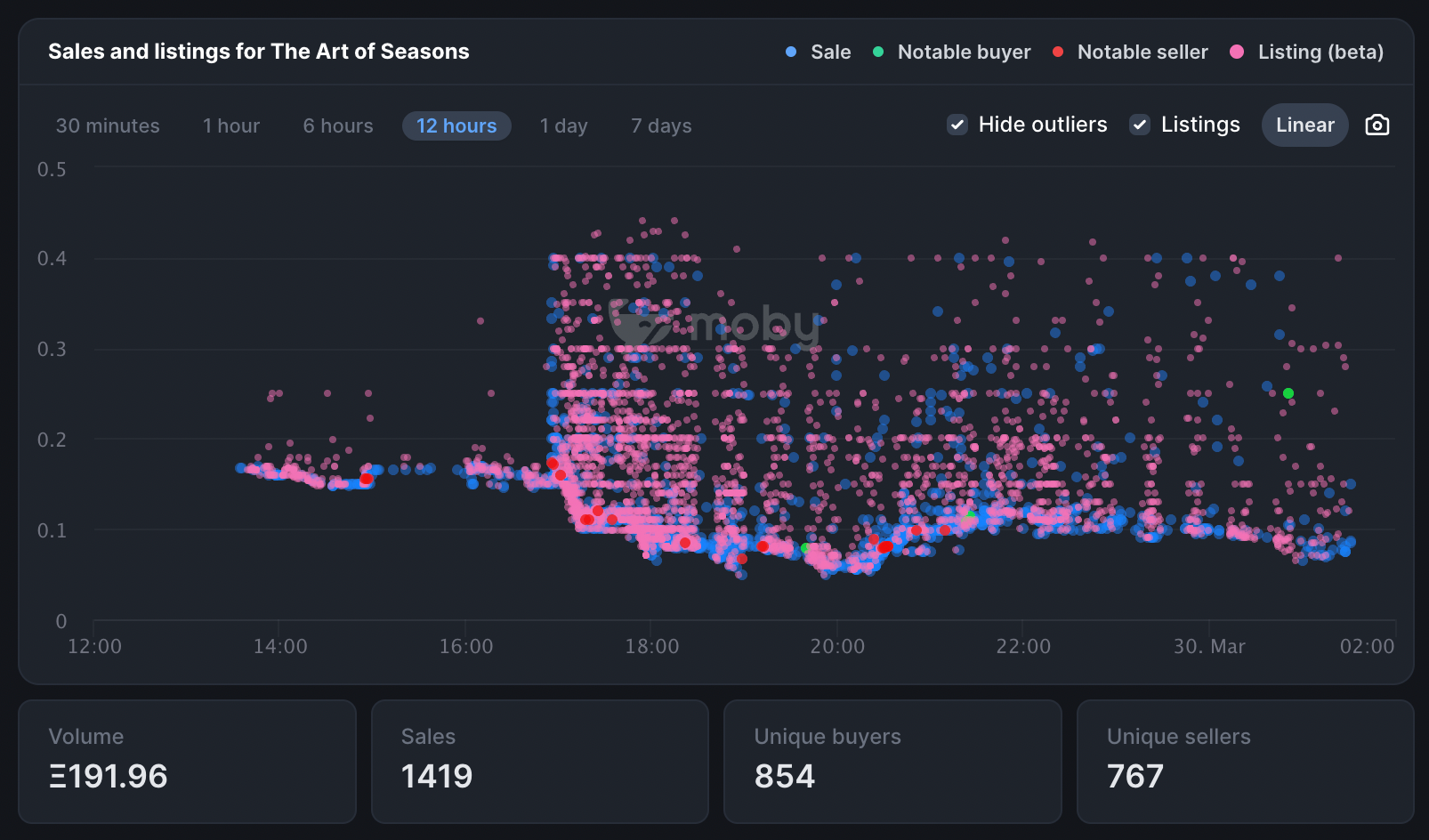Click the red notable seller point near 15:00
The width and height of the screenshot is (1429, 840).
[366, 479]
